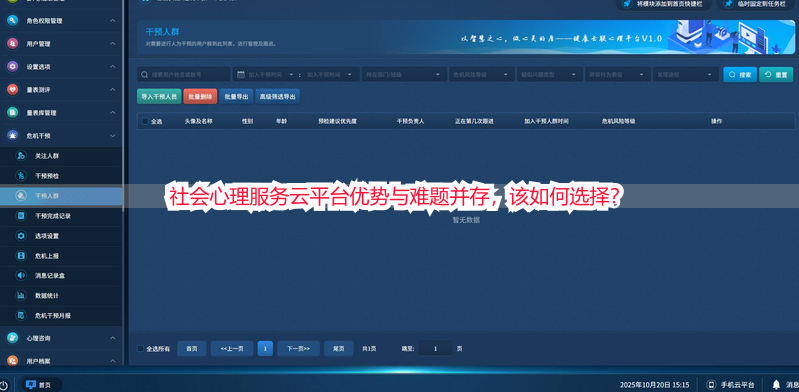
Task: Click the red 批量删除 button
Action: pyautogui.click(x=200, y=96)
